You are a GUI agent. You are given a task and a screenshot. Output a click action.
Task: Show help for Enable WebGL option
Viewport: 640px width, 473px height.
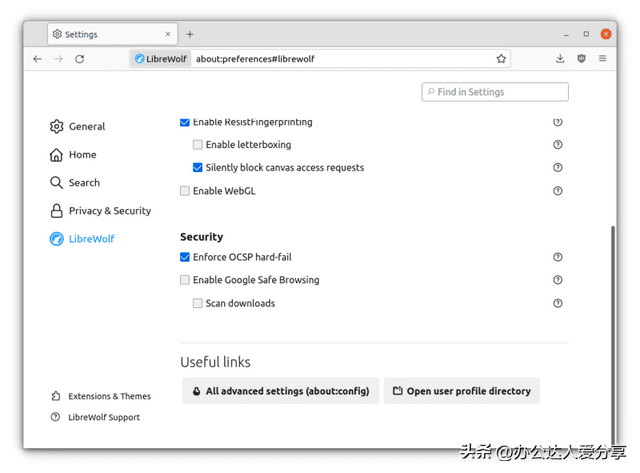pos(558,191)
